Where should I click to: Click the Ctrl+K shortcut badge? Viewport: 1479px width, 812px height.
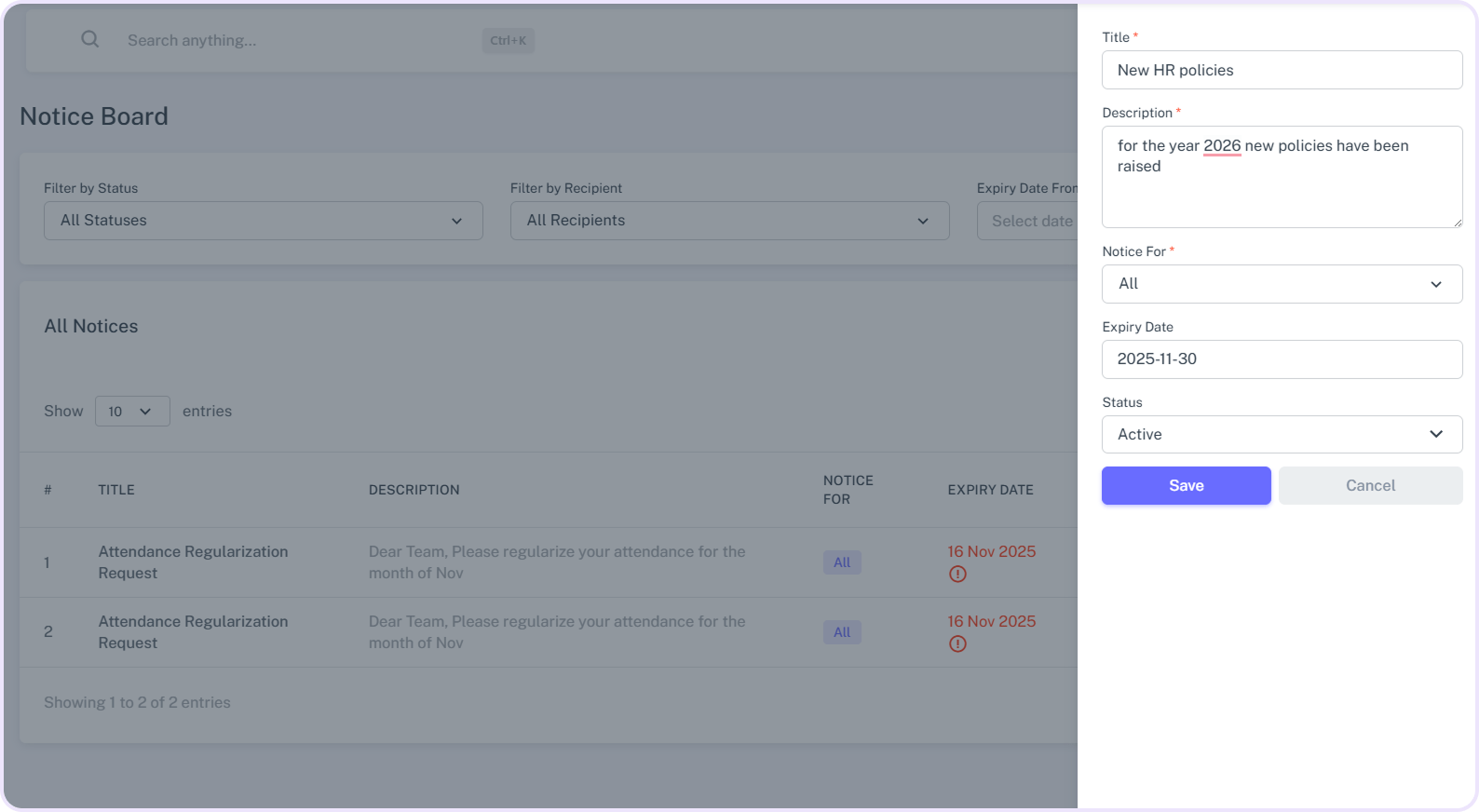508,41
